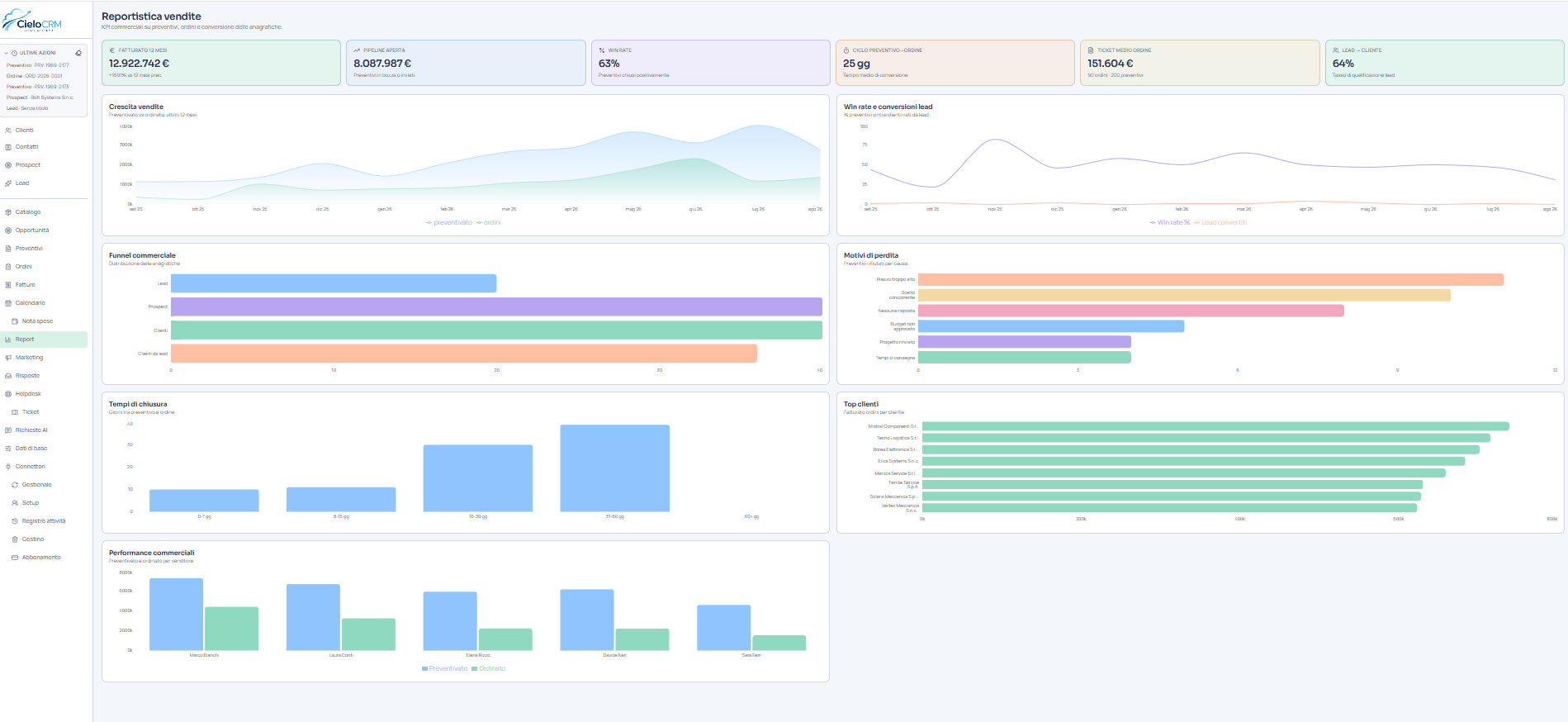
Task: Open the Catalogo box icon
Action: click(8, 212)
